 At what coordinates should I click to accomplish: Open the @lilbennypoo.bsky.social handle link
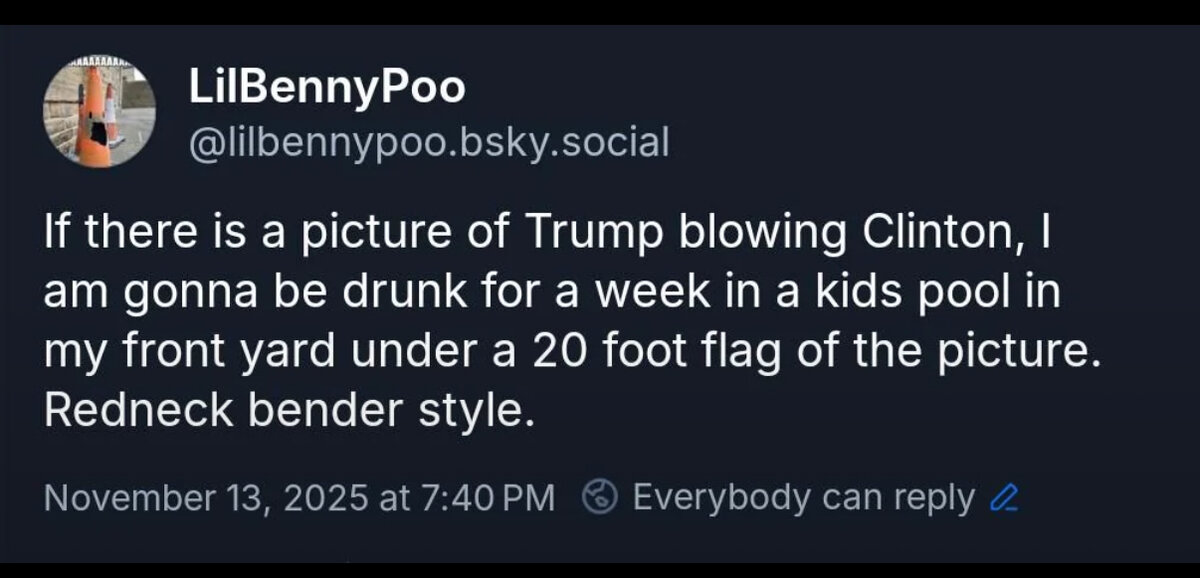pos(429,141)
